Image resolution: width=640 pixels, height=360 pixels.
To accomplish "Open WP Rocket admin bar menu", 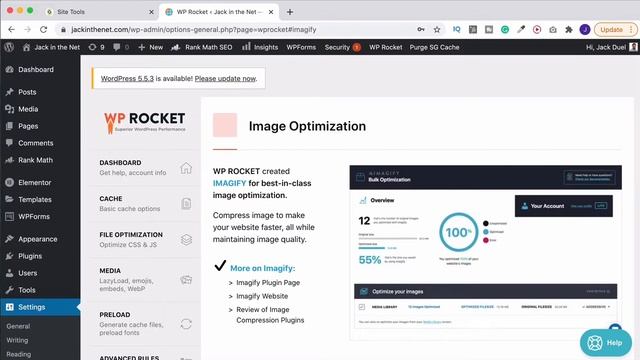I will (386, 47).
